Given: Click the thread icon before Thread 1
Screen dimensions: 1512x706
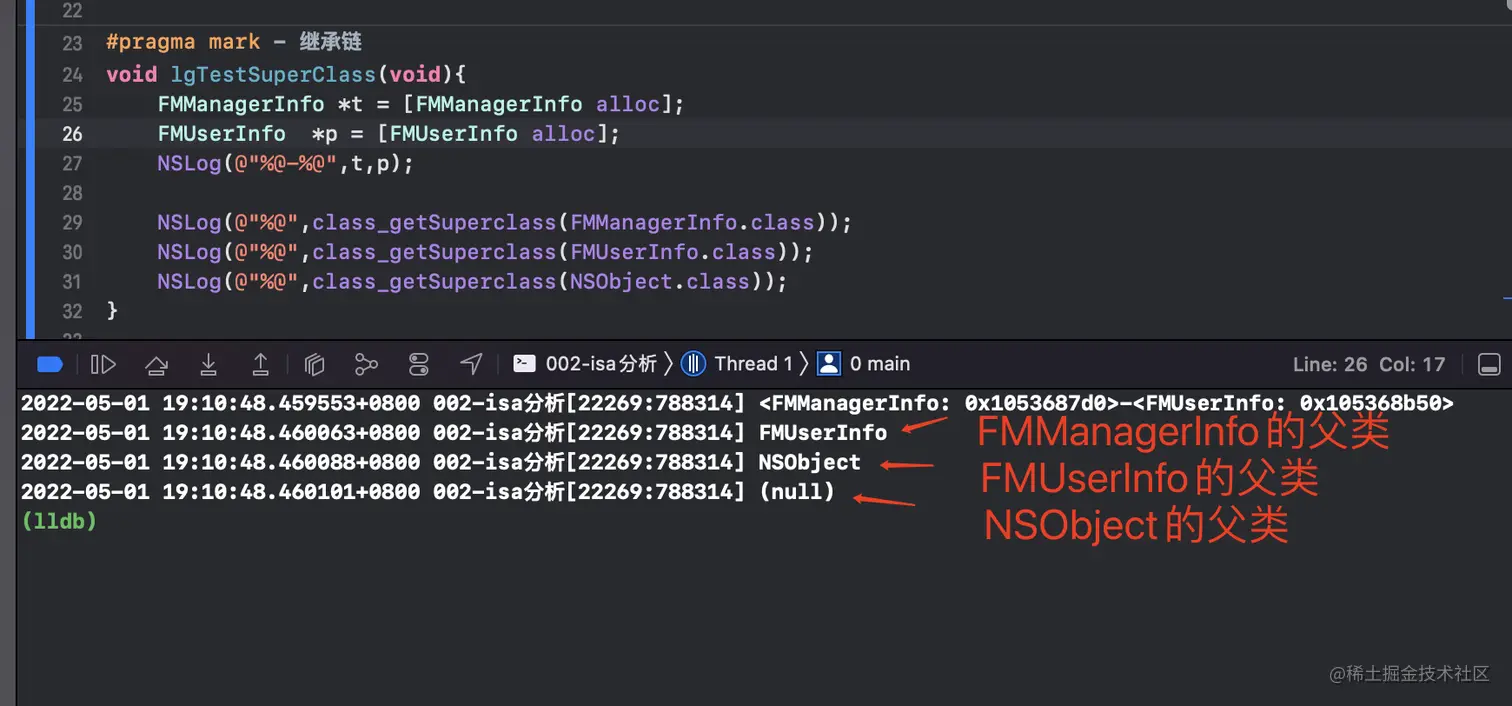Looking at the screenshot, I should coord(693,364).
